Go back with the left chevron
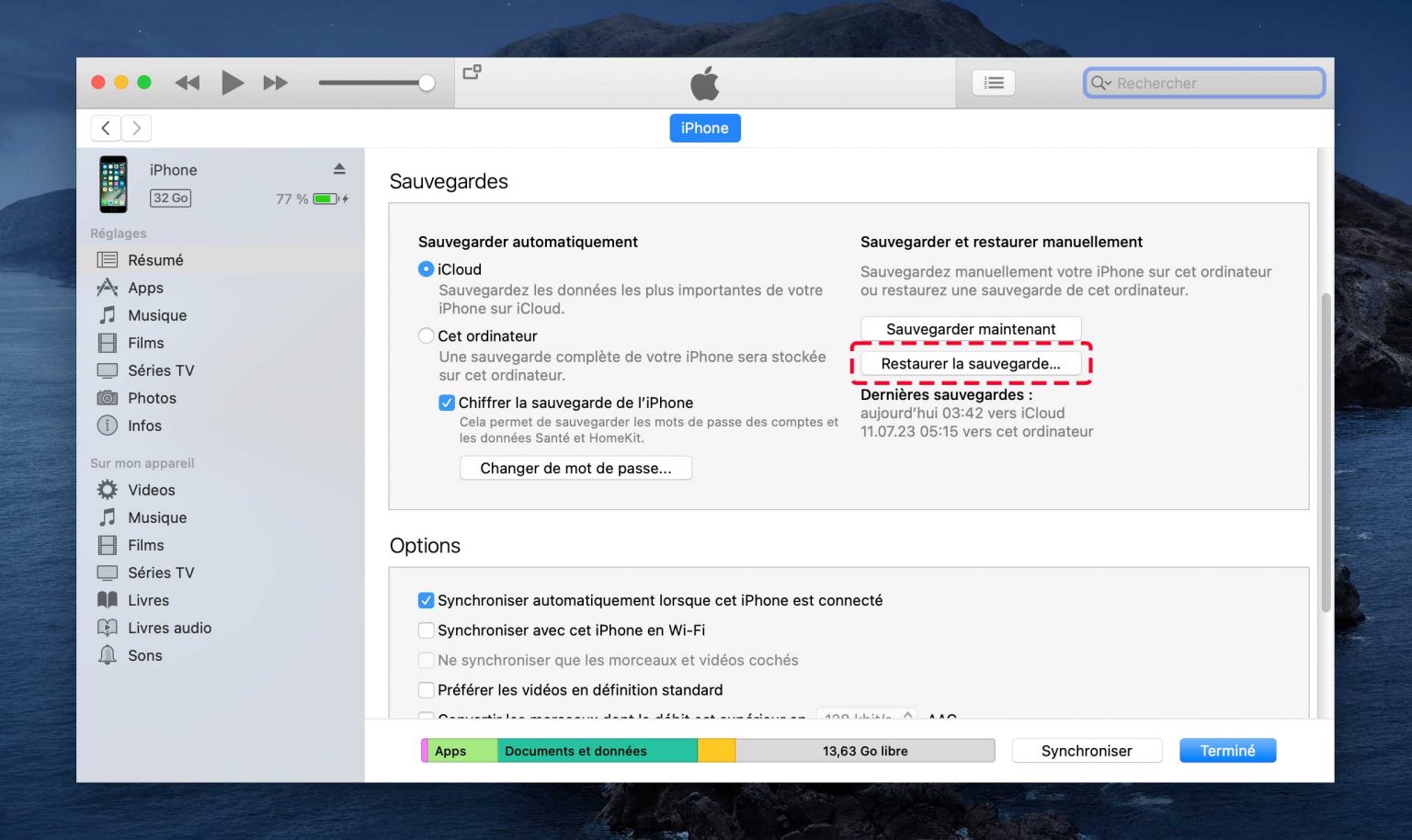 pos(106,128)
